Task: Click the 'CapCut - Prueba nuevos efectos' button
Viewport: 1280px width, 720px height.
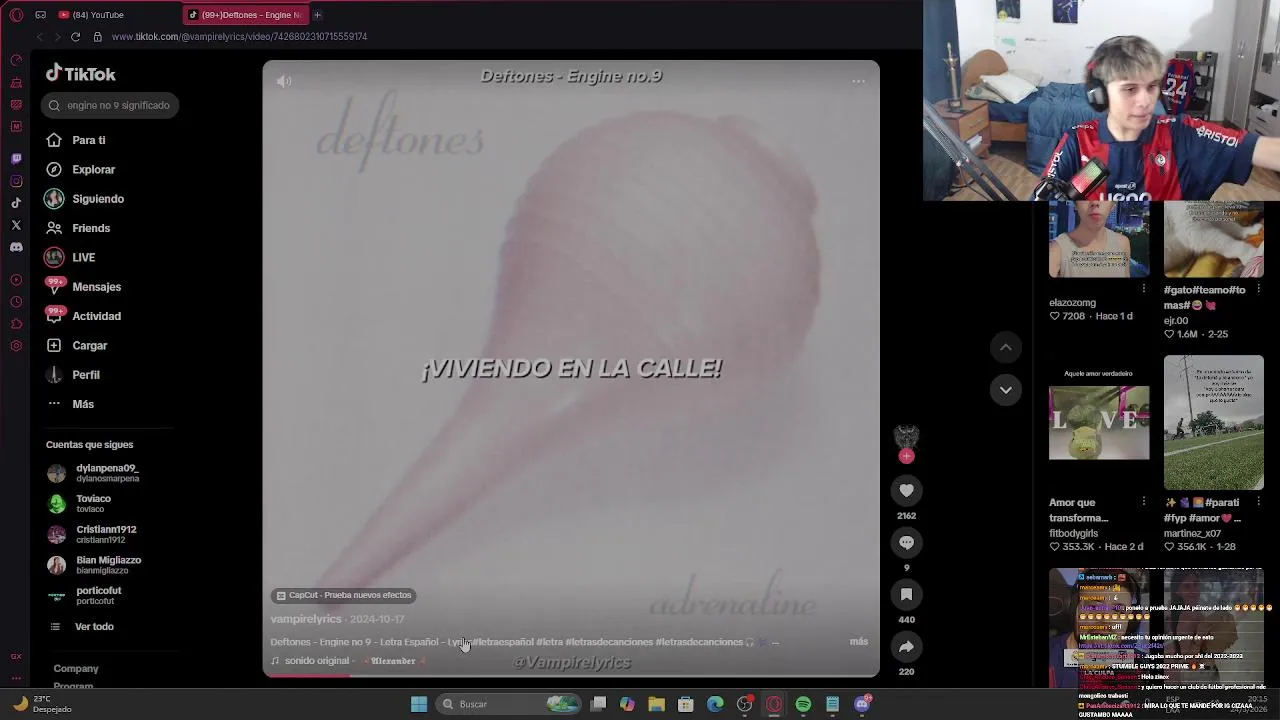Action: click(343, 595)
